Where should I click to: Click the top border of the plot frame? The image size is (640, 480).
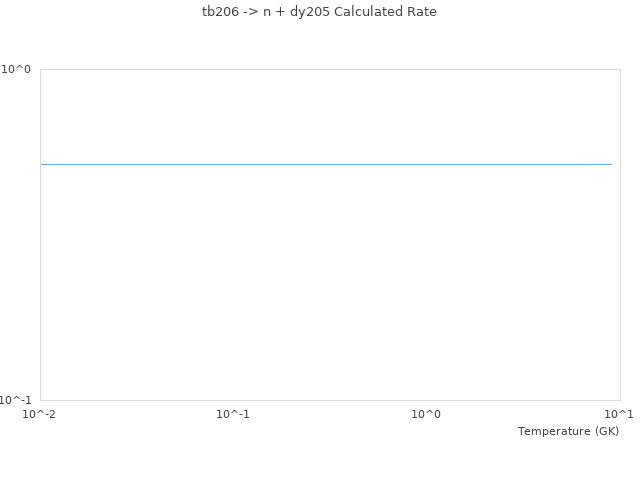(330, 69)
